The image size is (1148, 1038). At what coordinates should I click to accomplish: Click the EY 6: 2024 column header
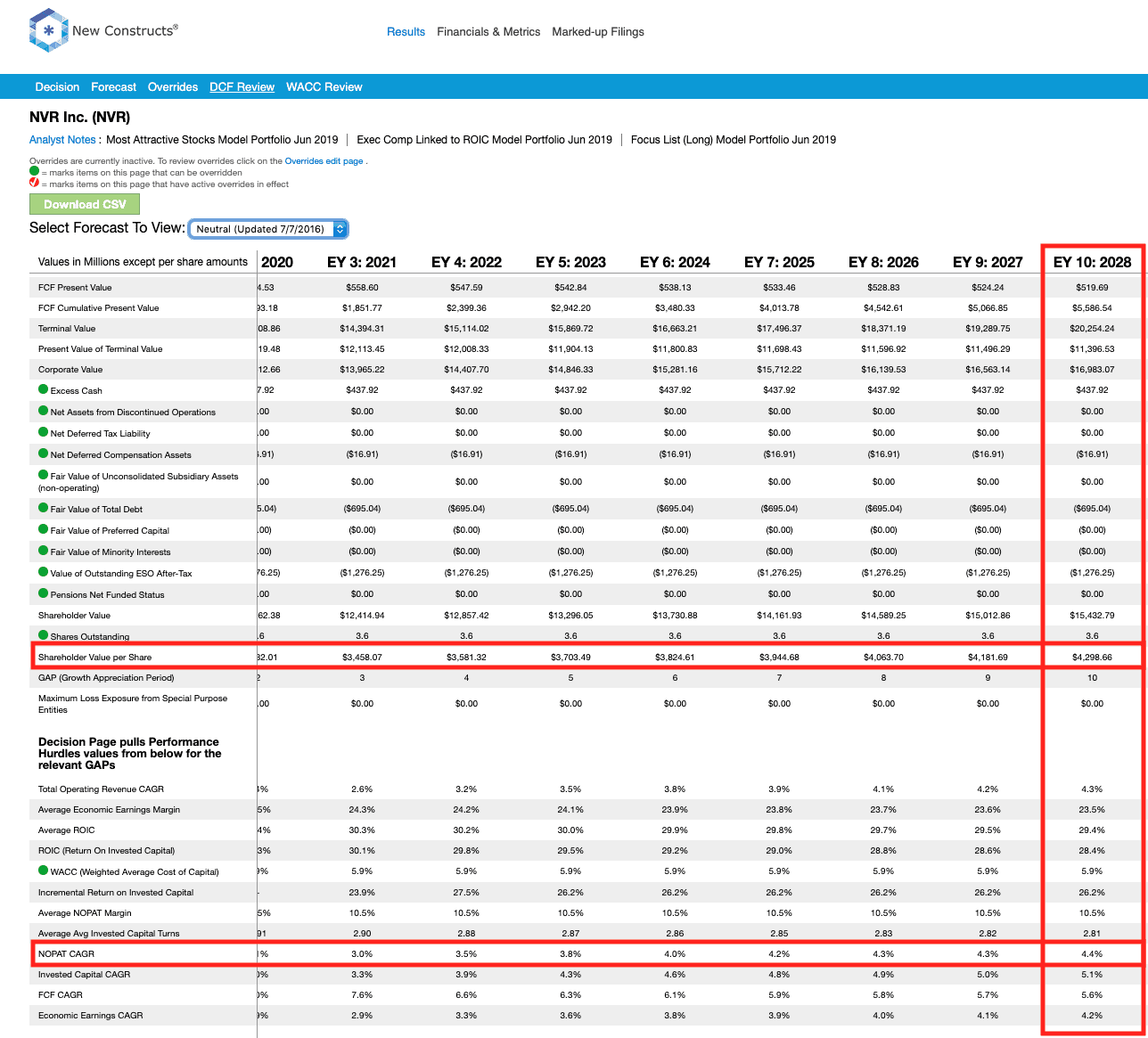click(x=675, y=262)
